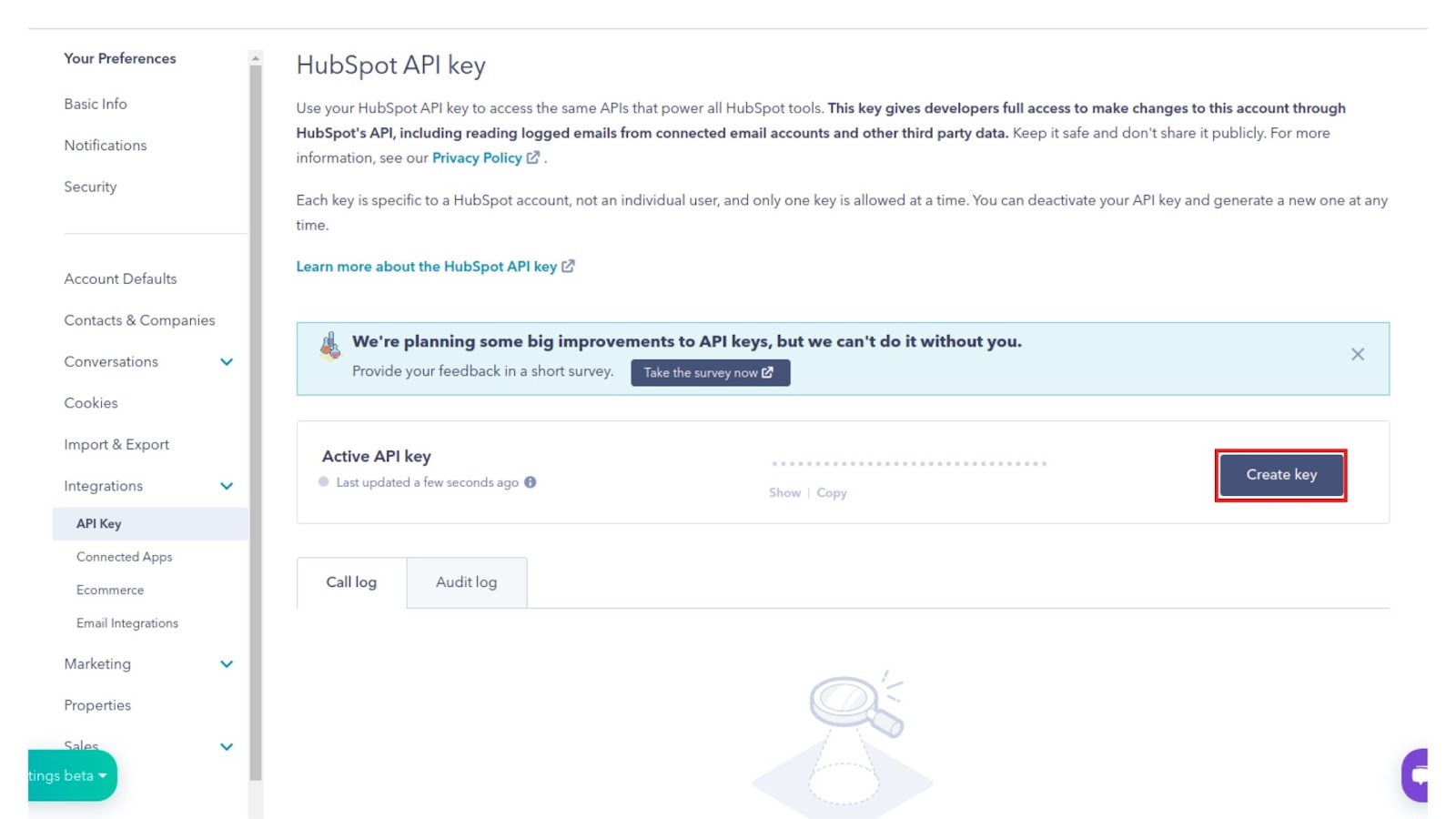Click the sidebar scrollbar up arrow
Viewport: 1456px width, 819px height.
click(x=256, y=58)
